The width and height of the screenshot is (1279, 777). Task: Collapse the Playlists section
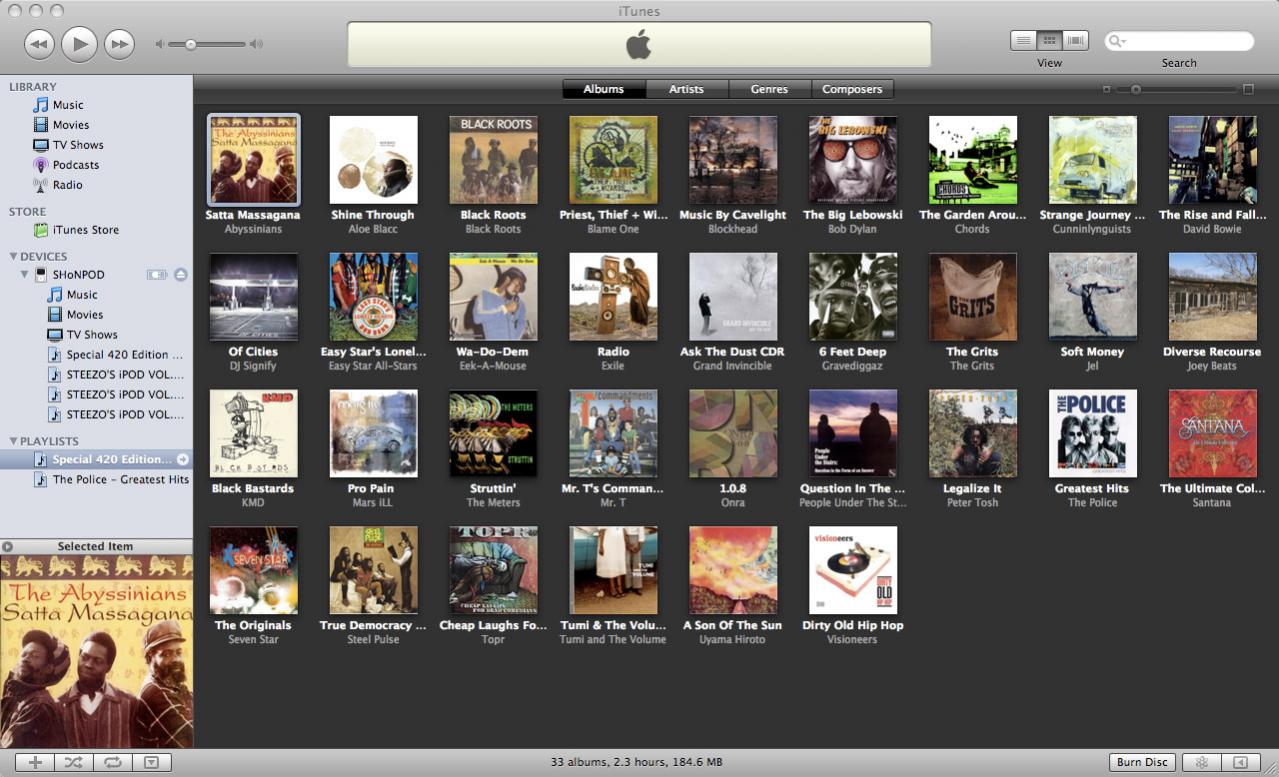click(x=13, y=441)
